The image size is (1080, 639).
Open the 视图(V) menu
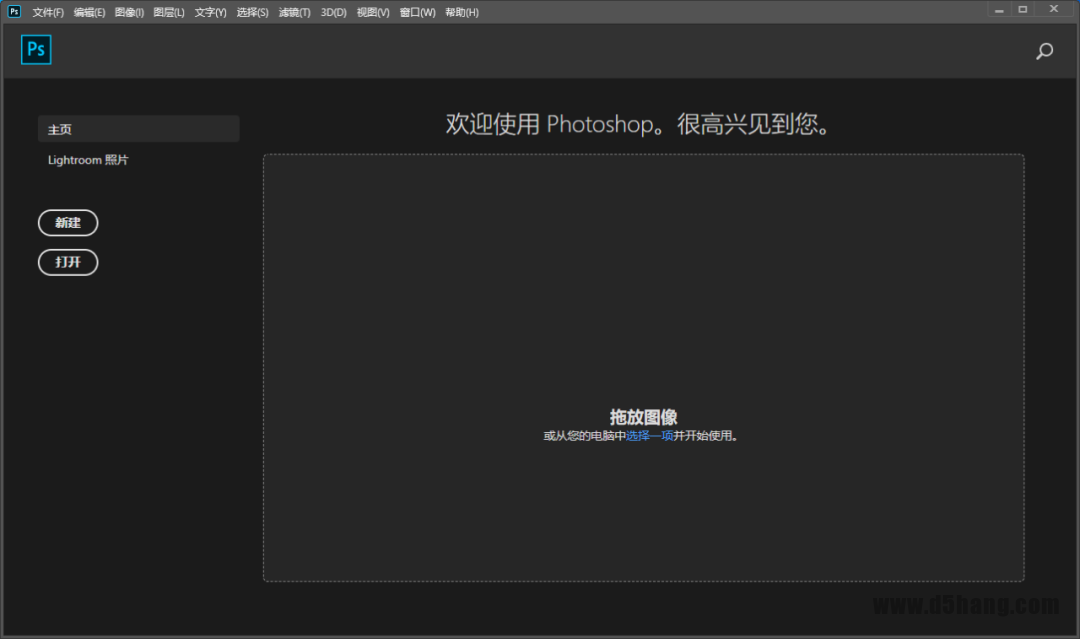click(373, 12)
